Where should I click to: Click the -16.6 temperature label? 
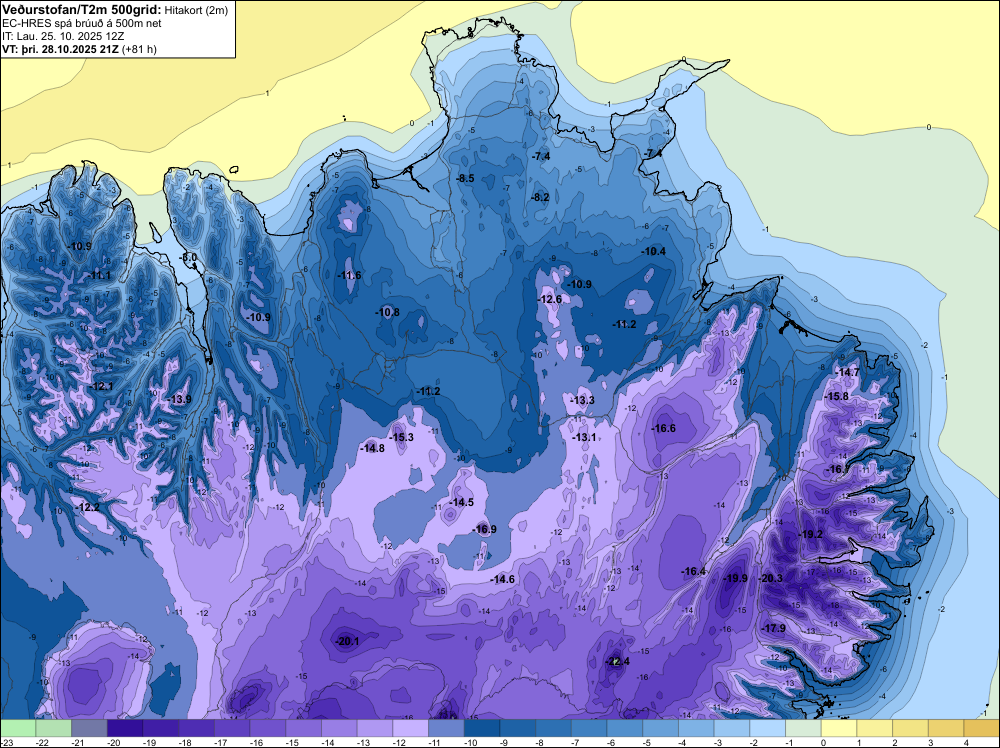[x=663, y=428]
